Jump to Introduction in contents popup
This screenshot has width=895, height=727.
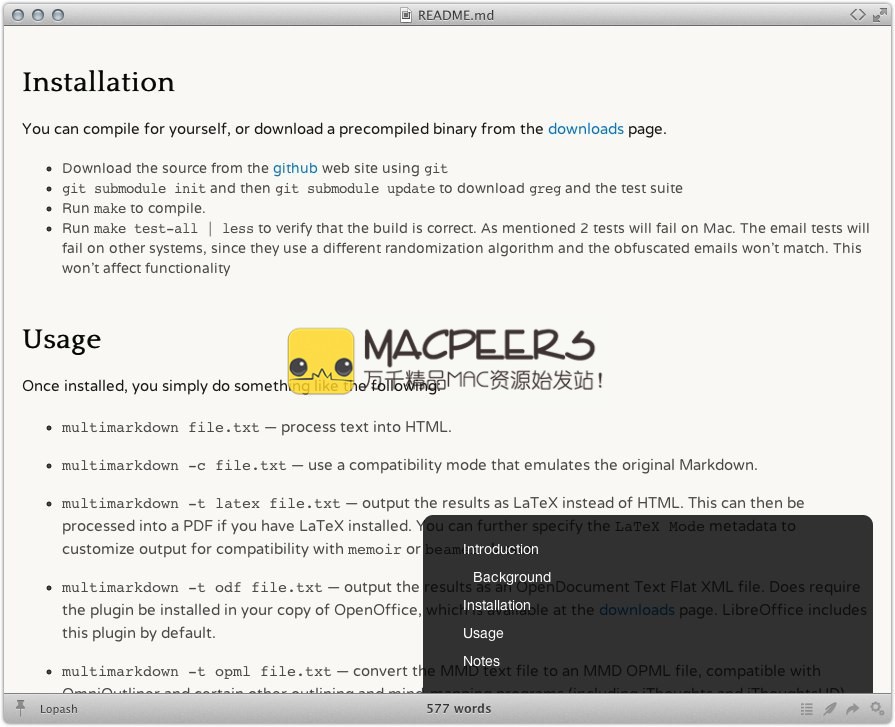[500, 549]
